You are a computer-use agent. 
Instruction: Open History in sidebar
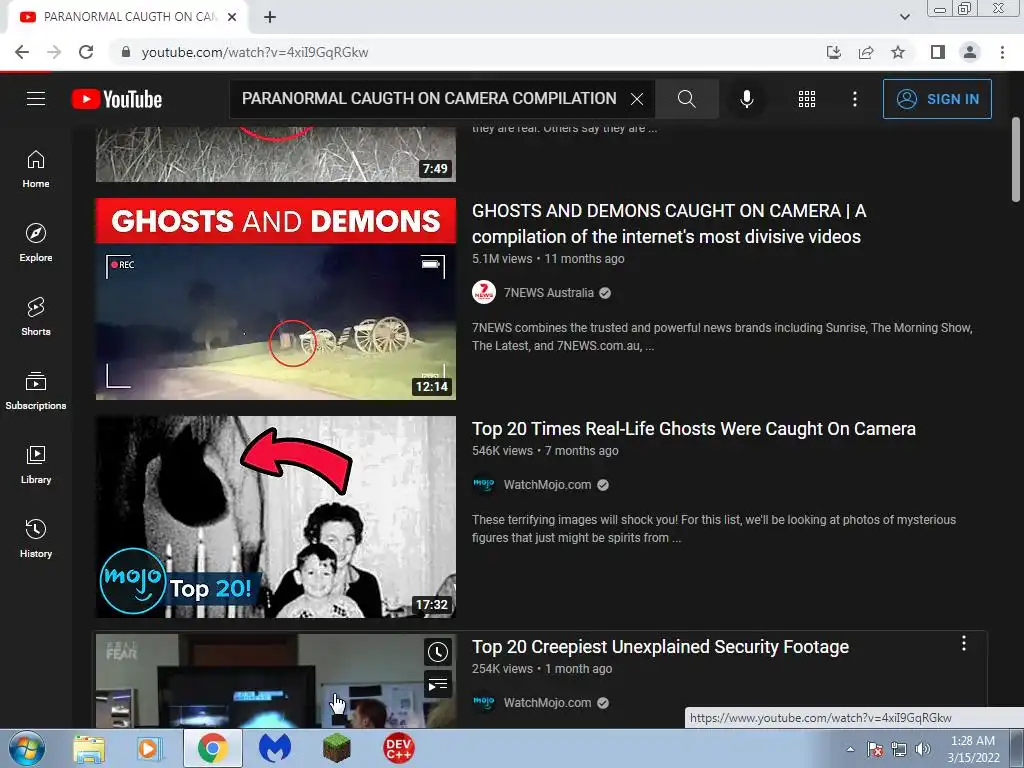point(36,539)
